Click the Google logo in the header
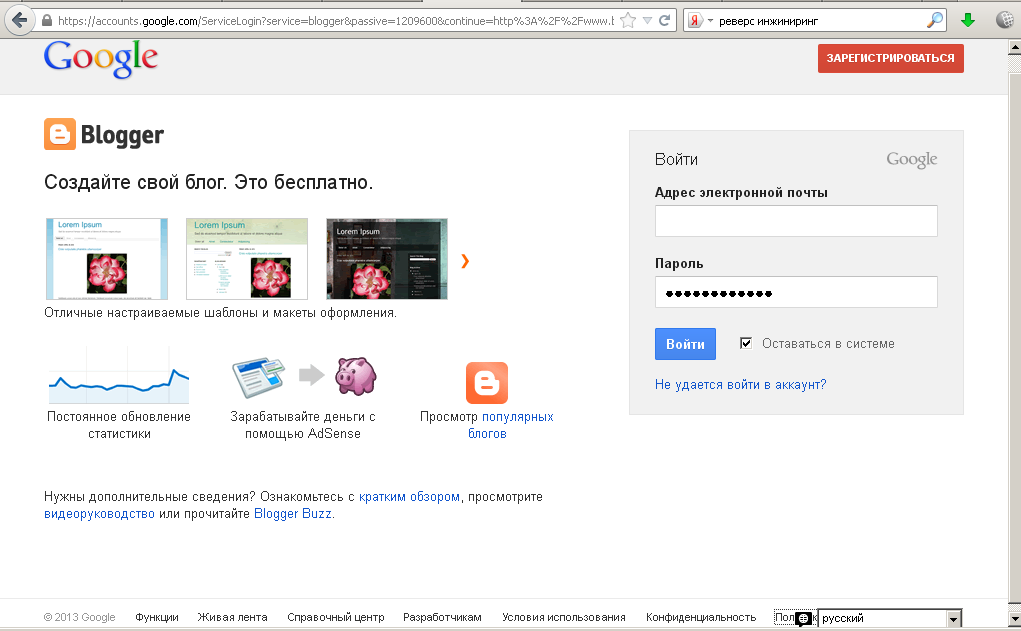The width and height of the screenshot is (1021, 631). point(101,59)
